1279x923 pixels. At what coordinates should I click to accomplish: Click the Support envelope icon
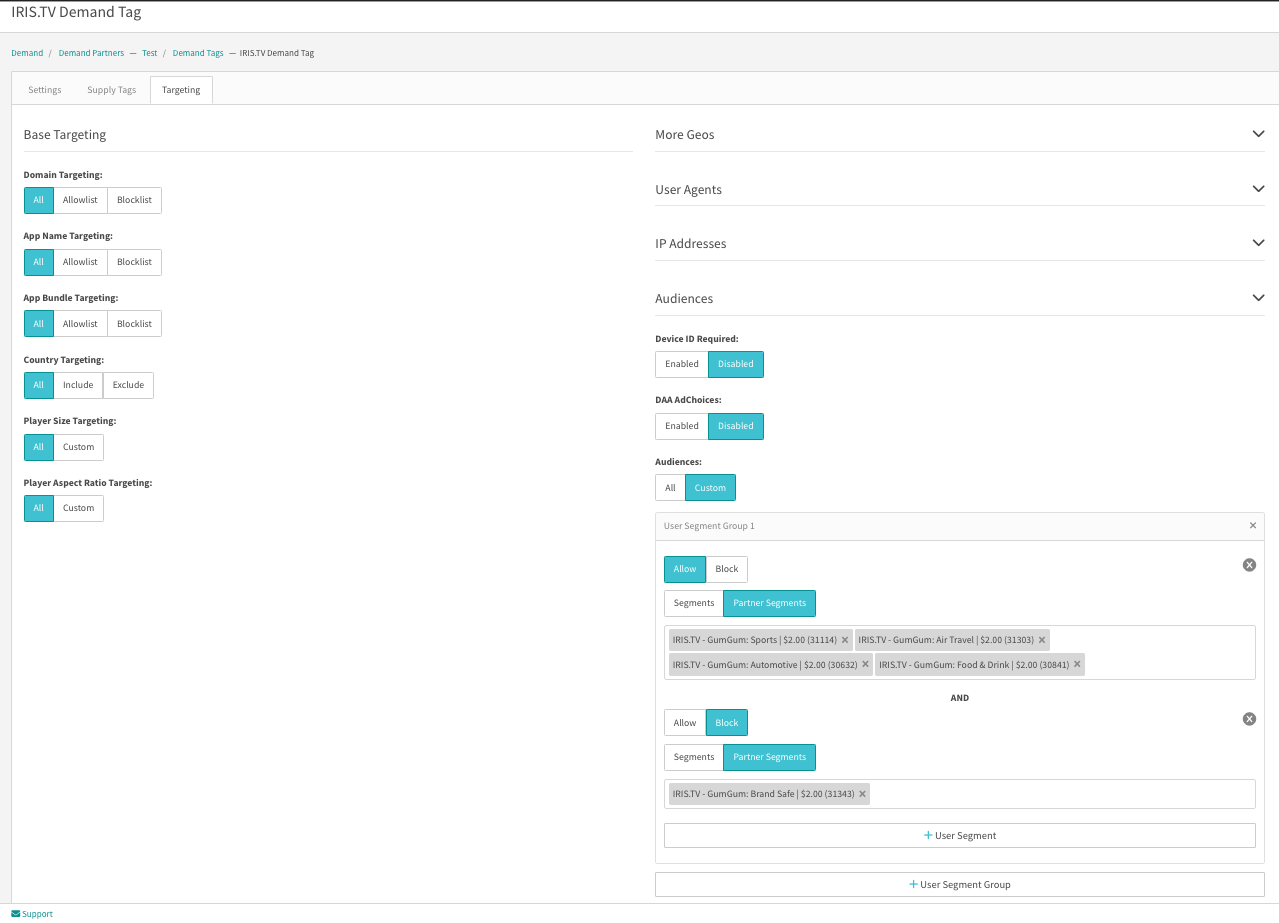coord(16,914)
